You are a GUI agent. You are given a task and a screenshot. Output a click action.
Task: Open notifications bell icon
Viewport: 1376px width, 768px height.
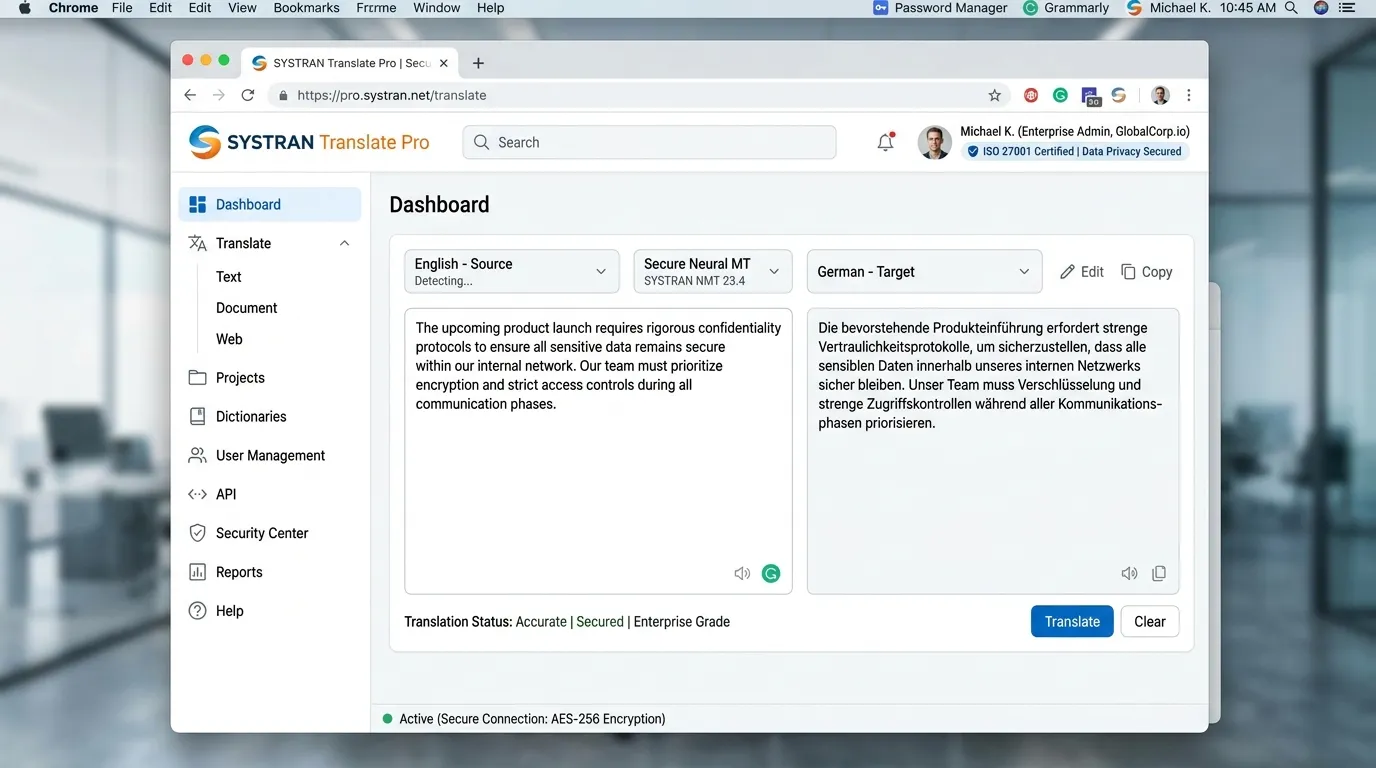[x=885, y=142]
